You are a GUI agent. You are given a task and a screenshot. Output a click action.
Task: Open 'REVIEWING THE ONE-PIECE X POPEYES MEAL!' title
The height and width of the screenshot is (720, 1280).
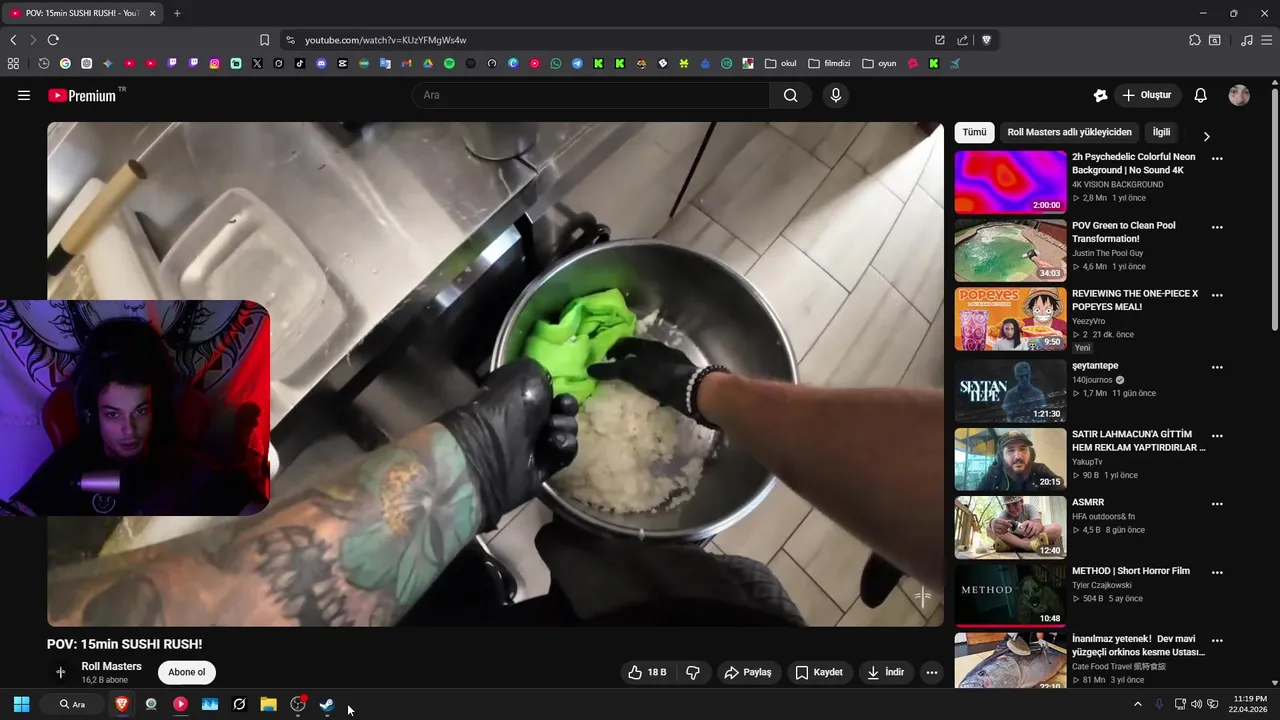click(x=1135, y=300)
